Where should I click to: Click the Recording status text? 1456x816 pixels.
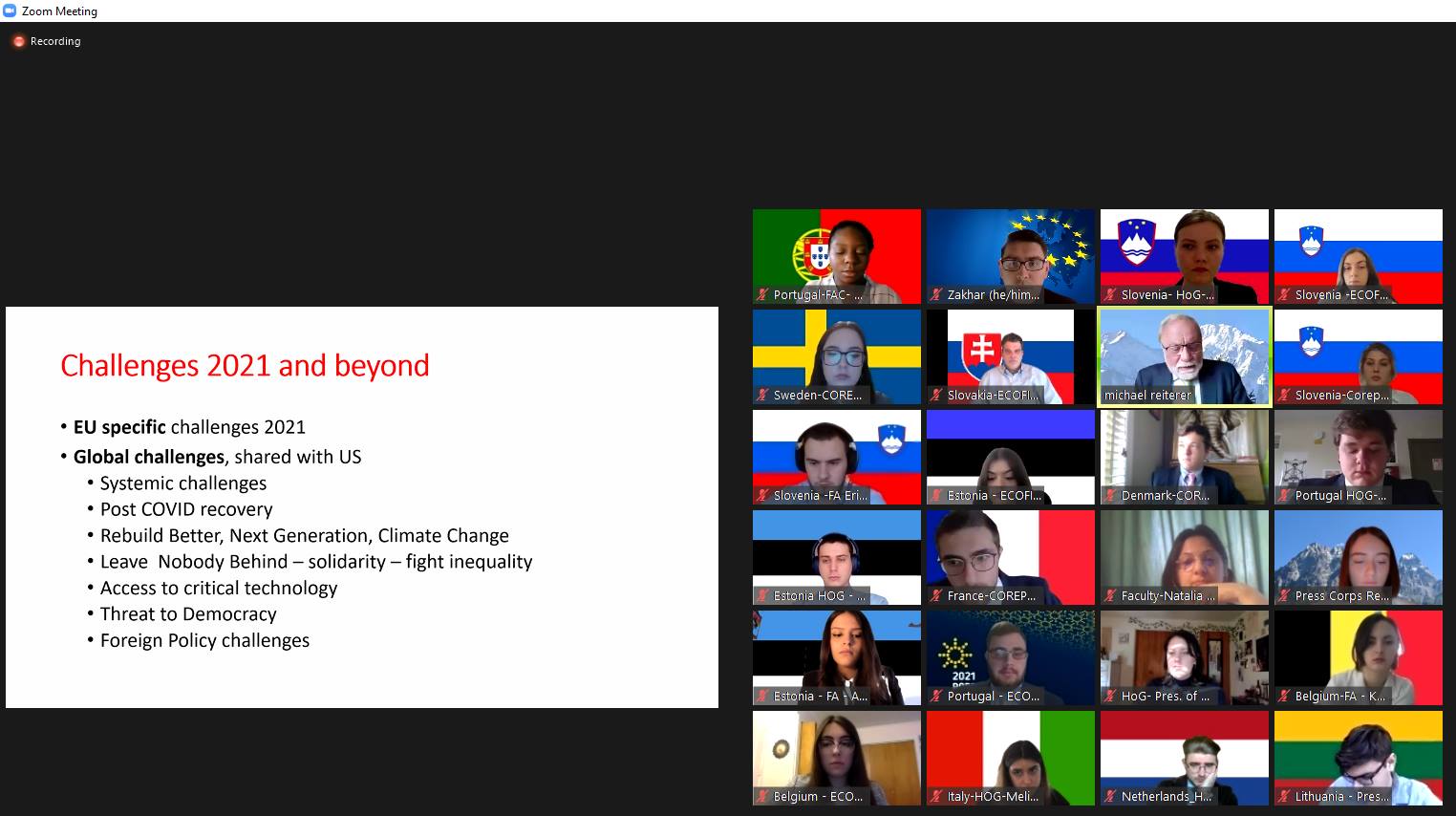(x=55, y=41)
